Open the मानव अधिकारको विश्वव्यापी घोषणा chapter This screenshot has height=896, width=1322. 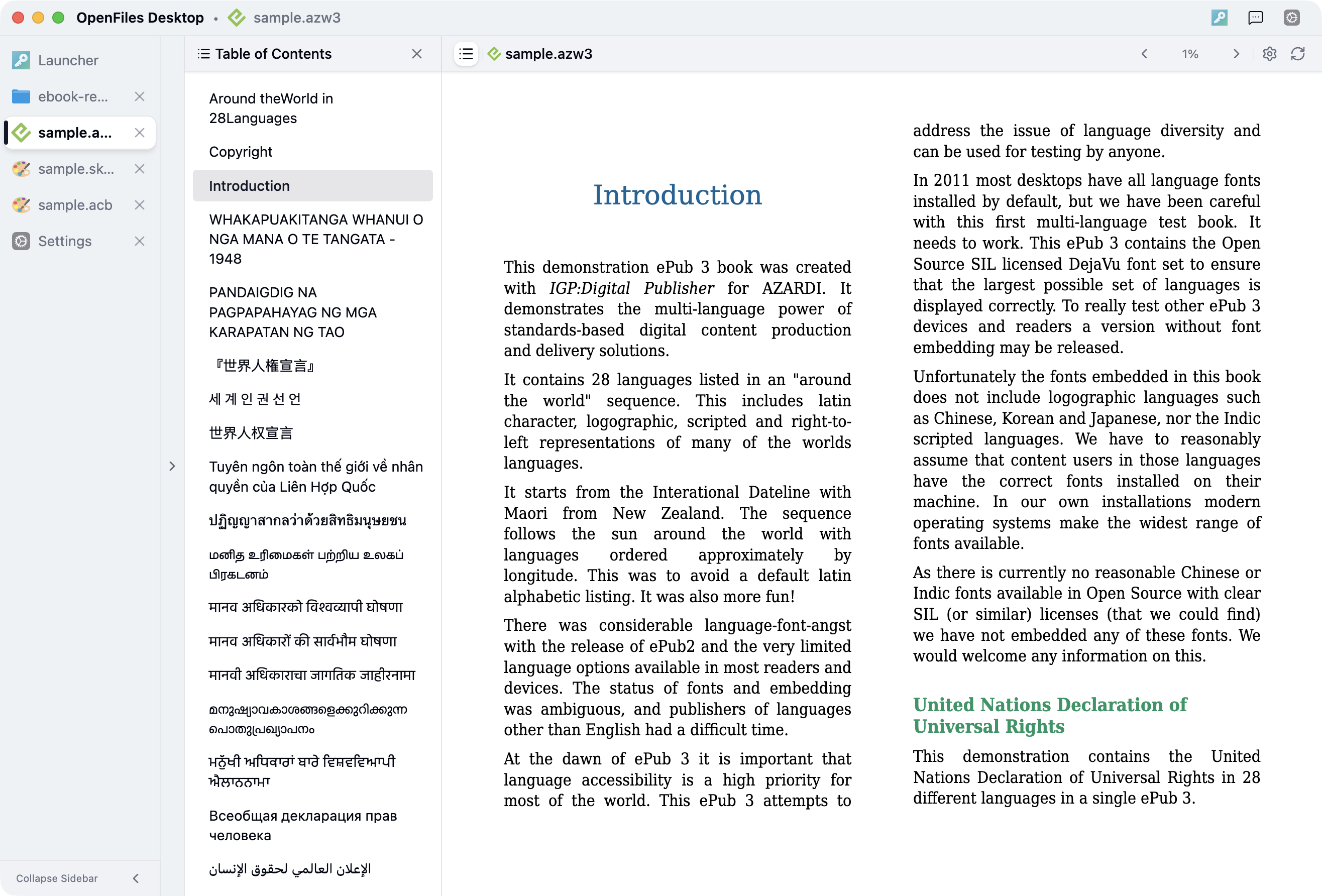(x=313, y=608)
